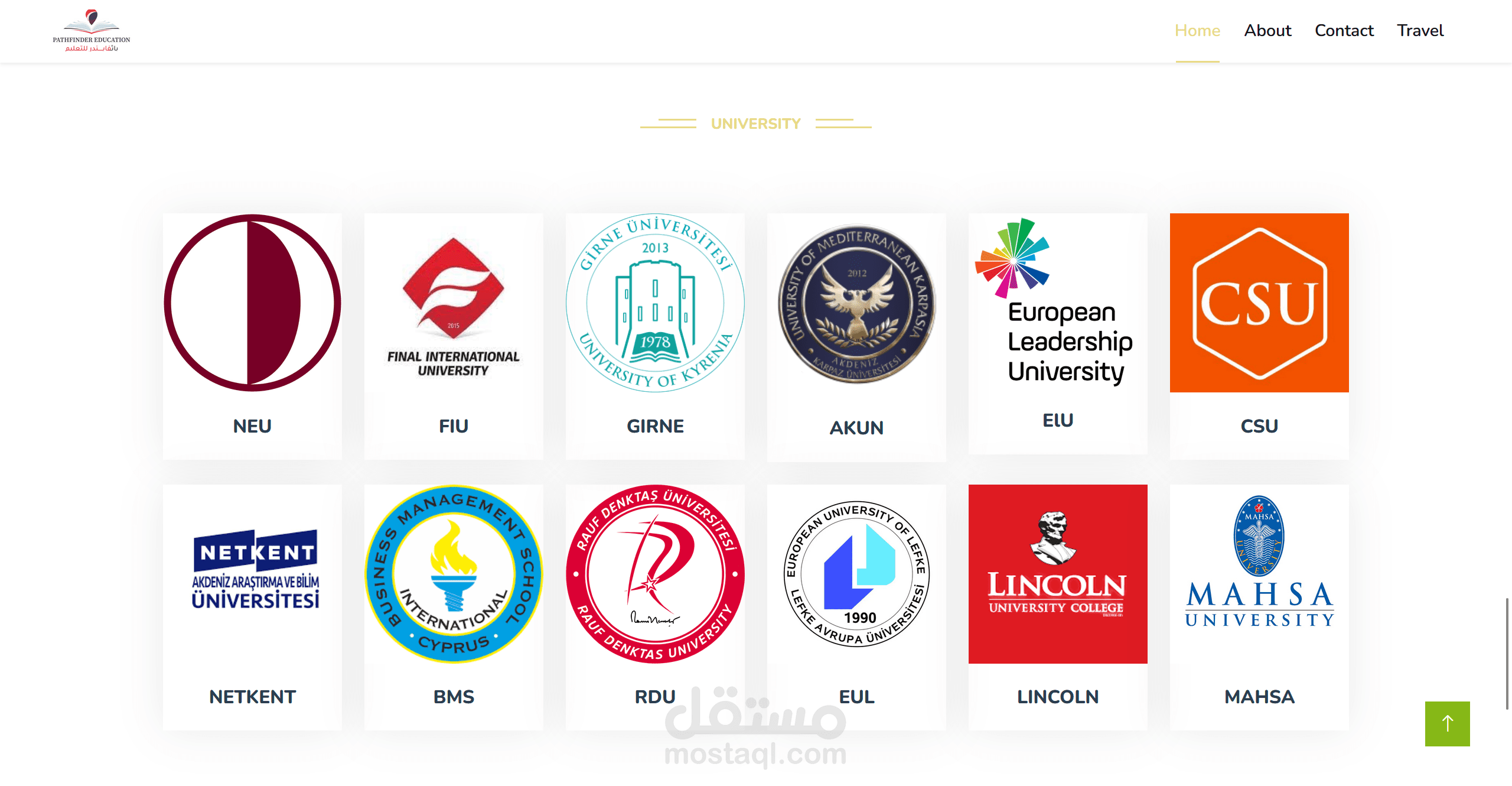
Task: Click the AKUN card title
Action: tap(856, 427)
